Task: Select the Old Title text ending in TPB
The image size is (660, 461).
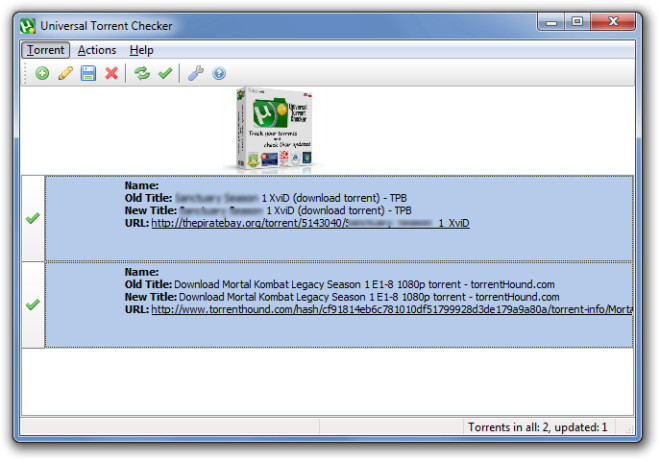Action: (x=291, y=198)
